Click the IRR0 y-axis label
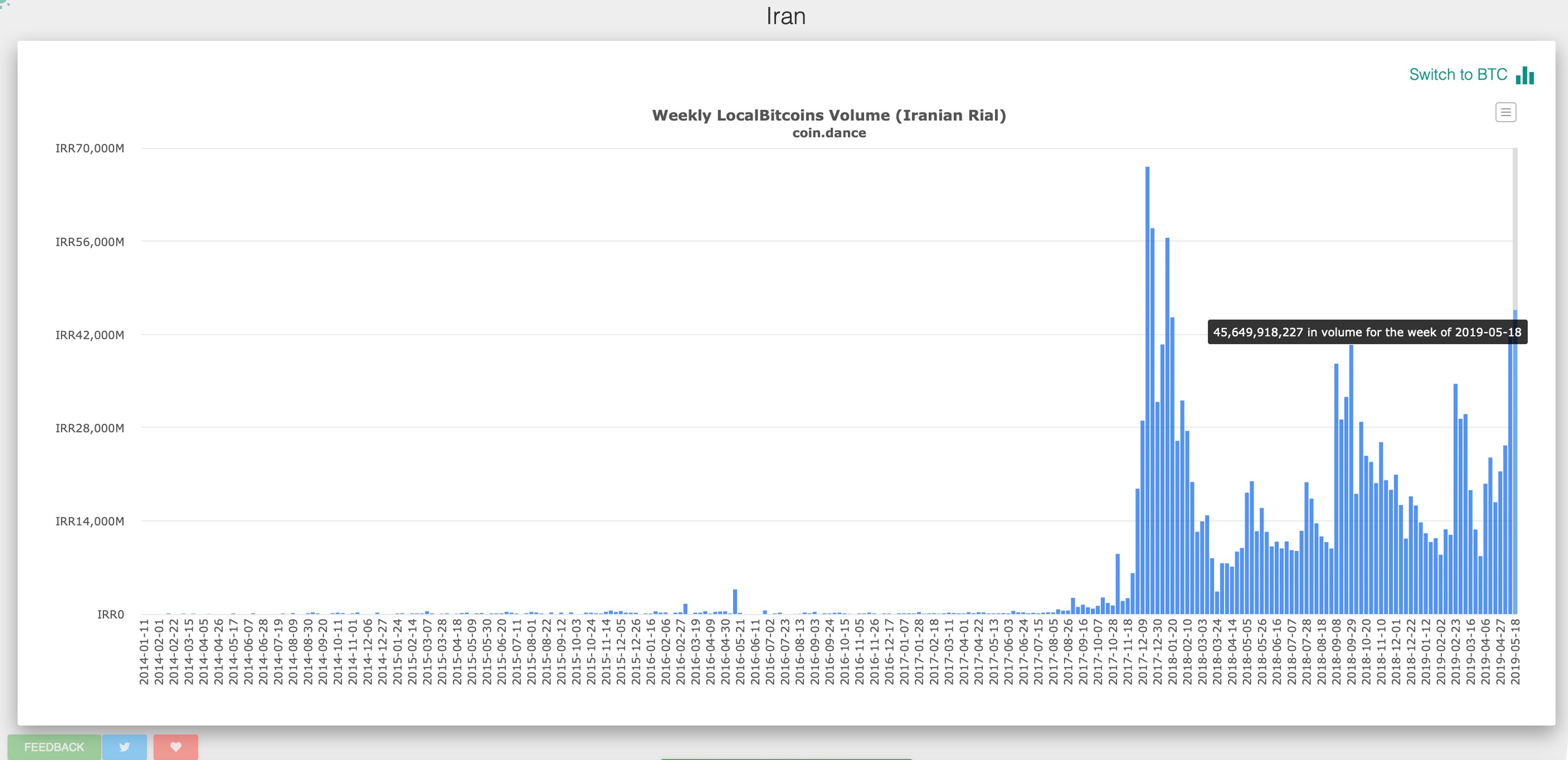This screenshot has width=1568, height=760. point(110,614)
